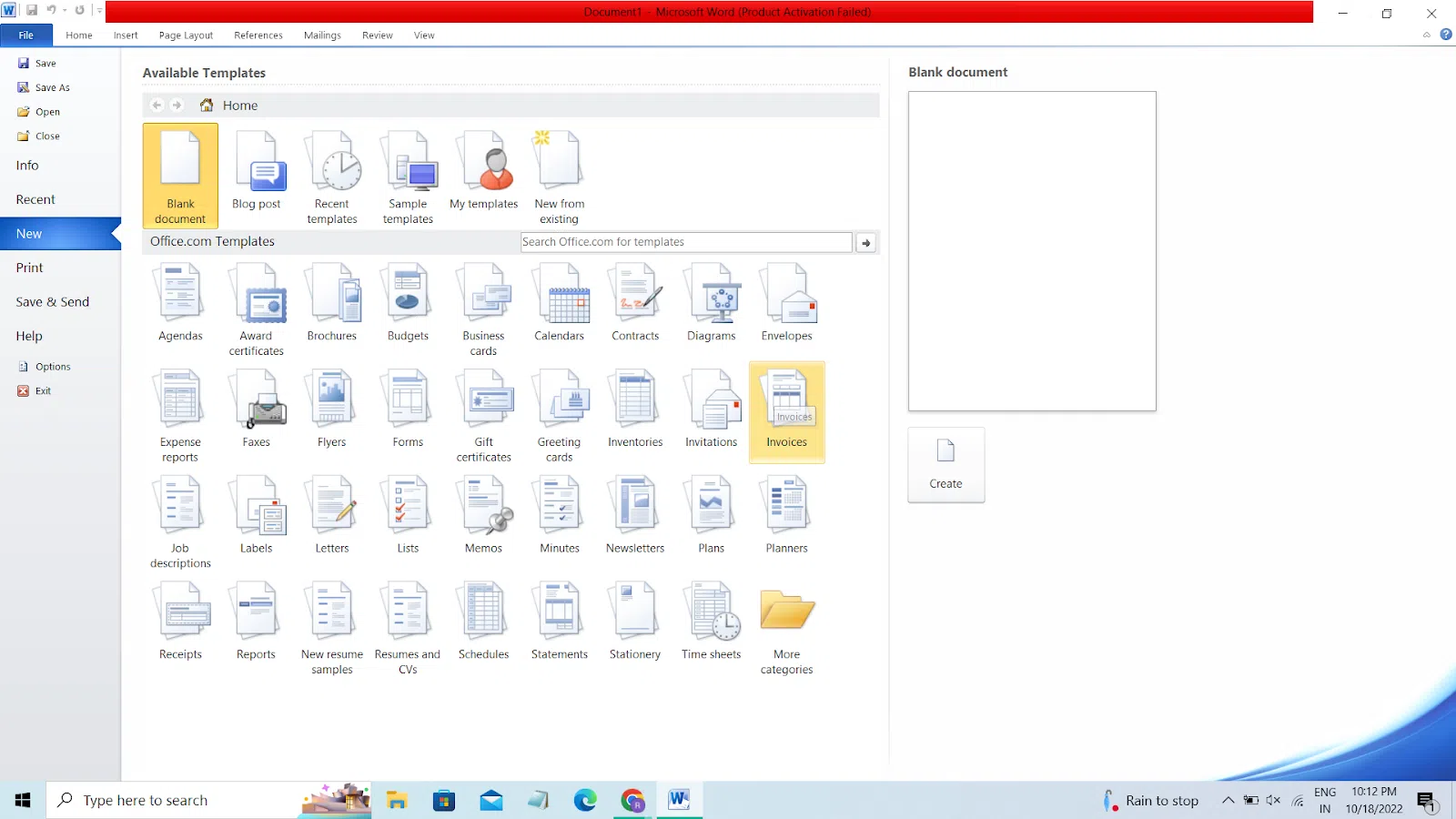Open the Gift certificates category
This screenshot has width=1456, height=819.
[483, 416]
